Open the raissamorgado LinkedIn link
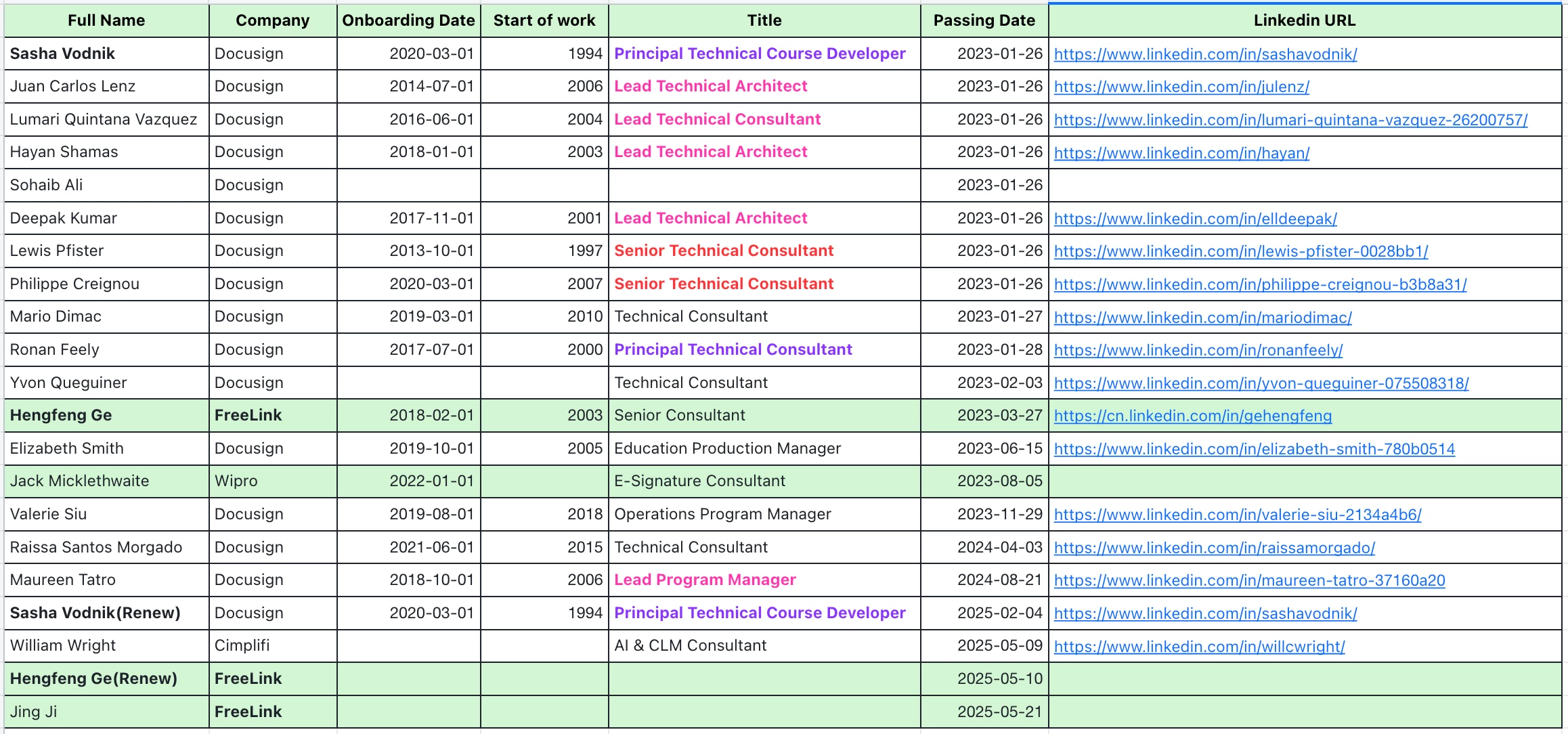This screenshot has height=734, width=1568. [1215, 548]
